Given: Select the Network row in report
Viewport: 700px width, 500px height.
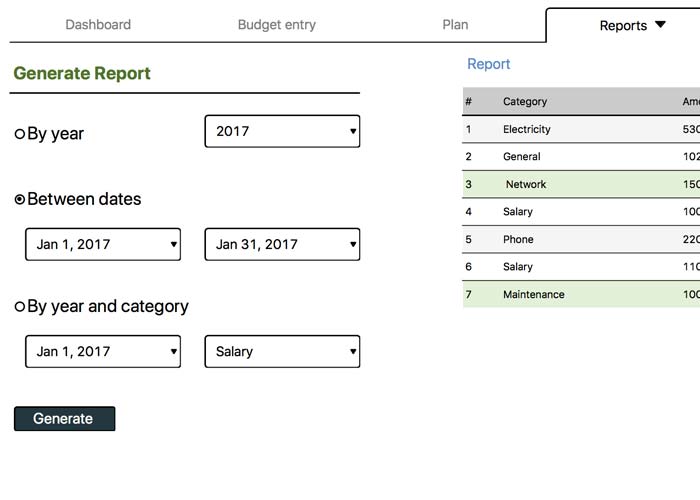Looking at the screenshot, I should pos(581,184).
